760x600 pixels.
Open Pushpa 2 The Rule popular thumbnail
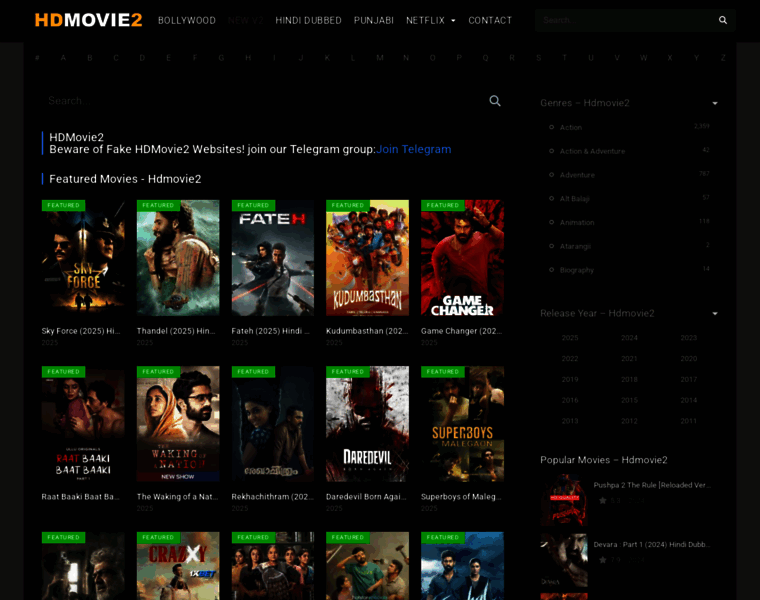(x=564, y=501)
